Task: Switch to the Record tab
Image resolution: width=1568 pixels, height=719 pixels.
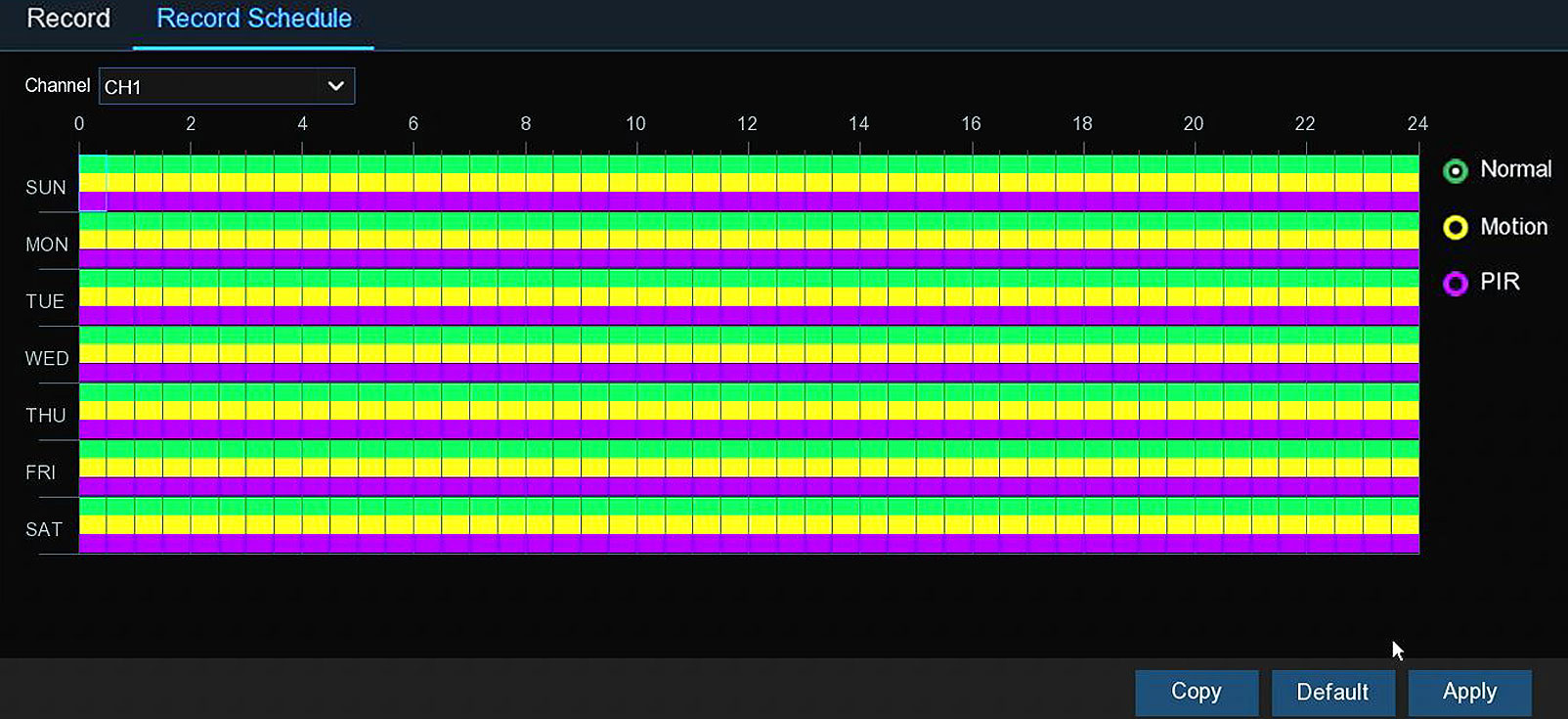Action: point(67,19)
